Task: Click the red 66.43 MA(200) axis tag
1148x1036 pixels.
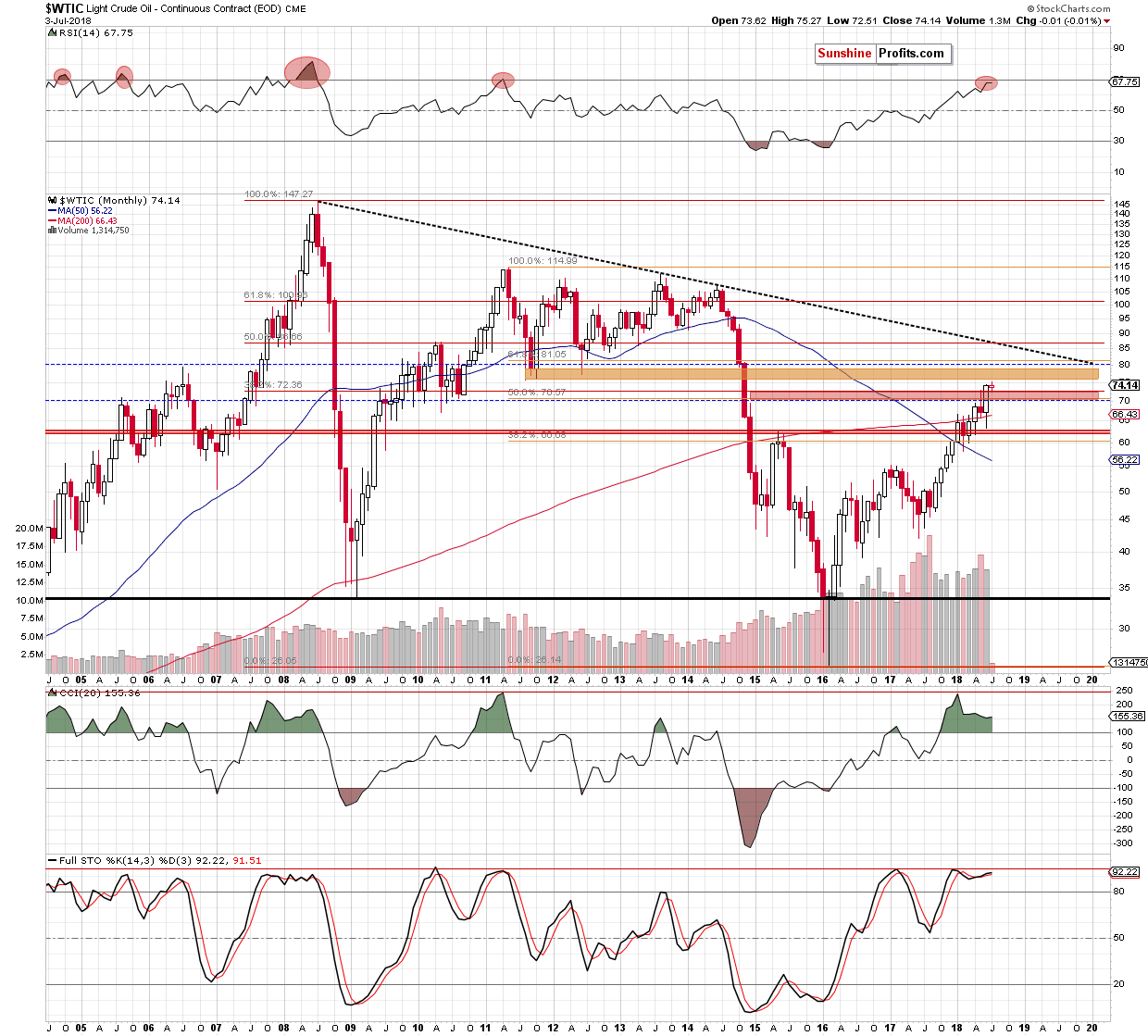Action: [x=1124, y=415]
